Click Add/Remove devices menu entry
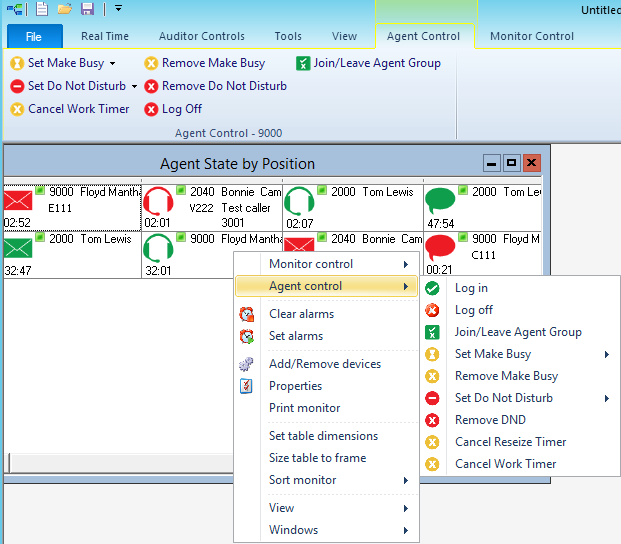The width and height of the screenshot is (621, 544). pyautogui.click(x=324, y=364)
